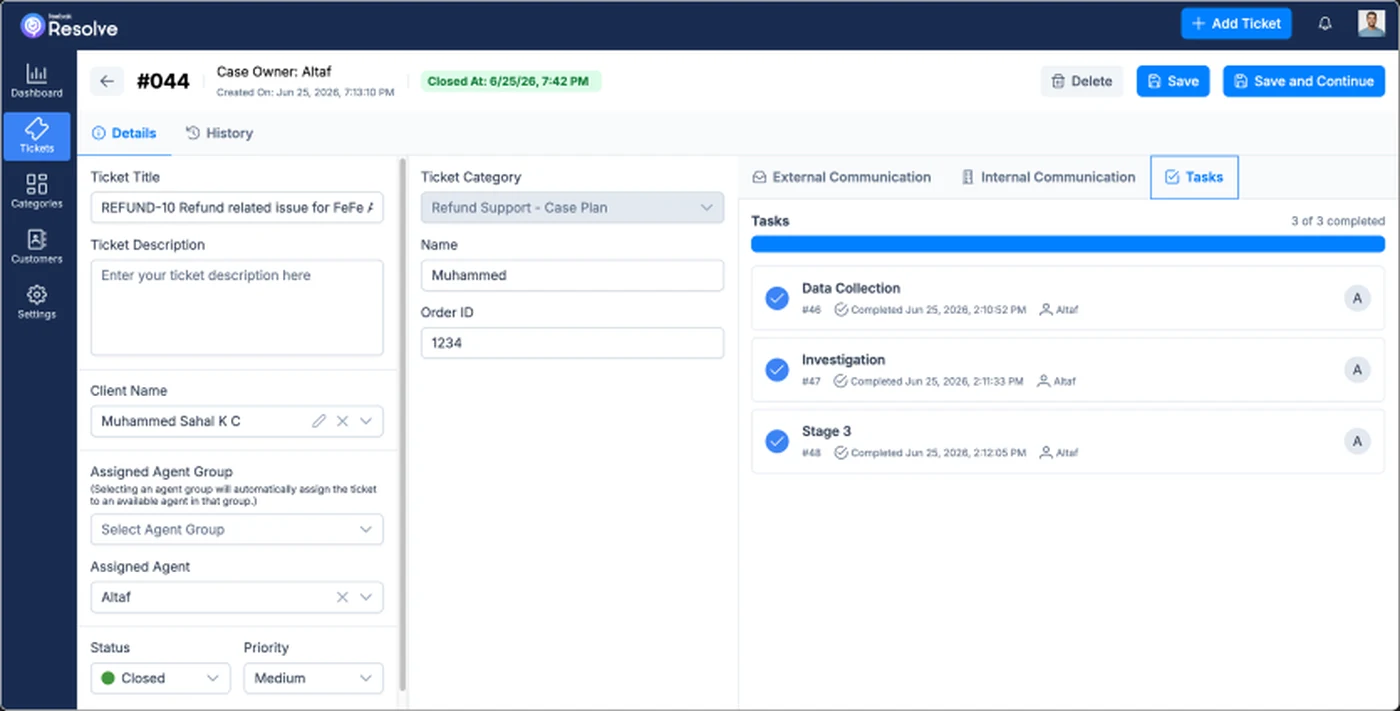Click the Closed At status badge
1400x711 pixels.
click(510, 81)
